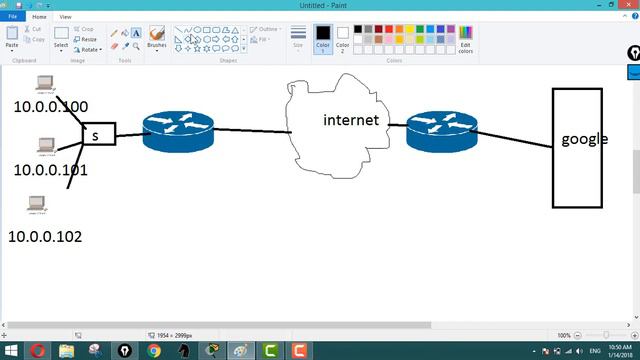Click the horizontal canvas scrollbar
640x360 pixels.
coord(219,325)
